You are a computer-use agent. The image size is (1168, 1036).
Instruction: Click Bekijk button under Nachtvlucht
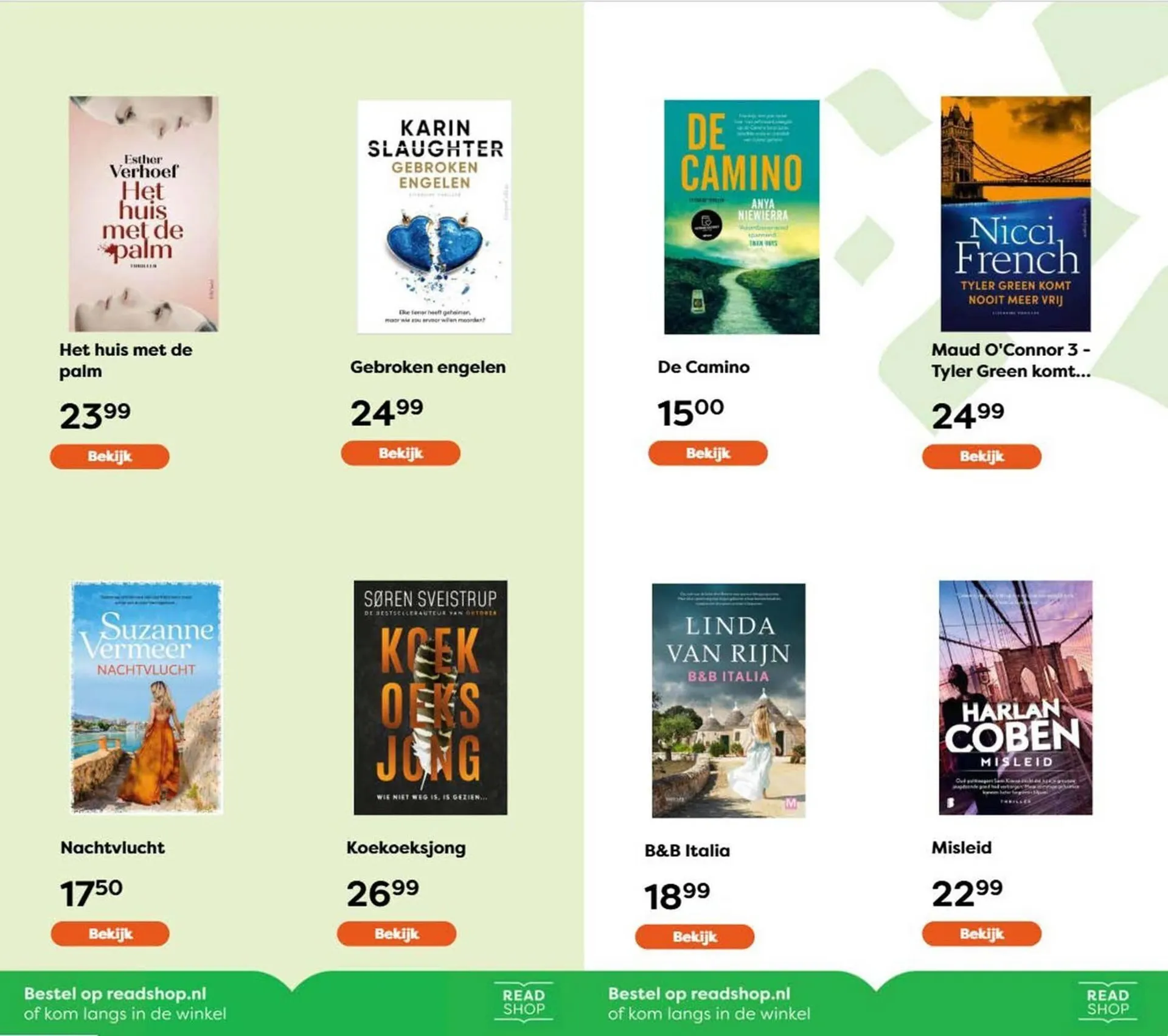pos(110,933)
